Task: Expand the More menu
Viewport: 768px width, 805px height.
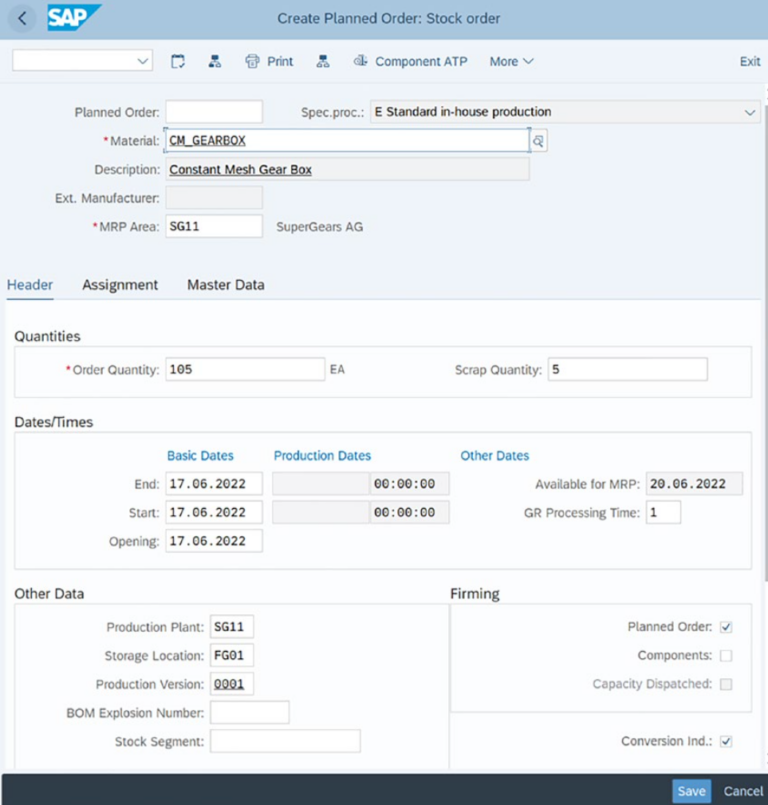Action: click(x=511, y=61)
